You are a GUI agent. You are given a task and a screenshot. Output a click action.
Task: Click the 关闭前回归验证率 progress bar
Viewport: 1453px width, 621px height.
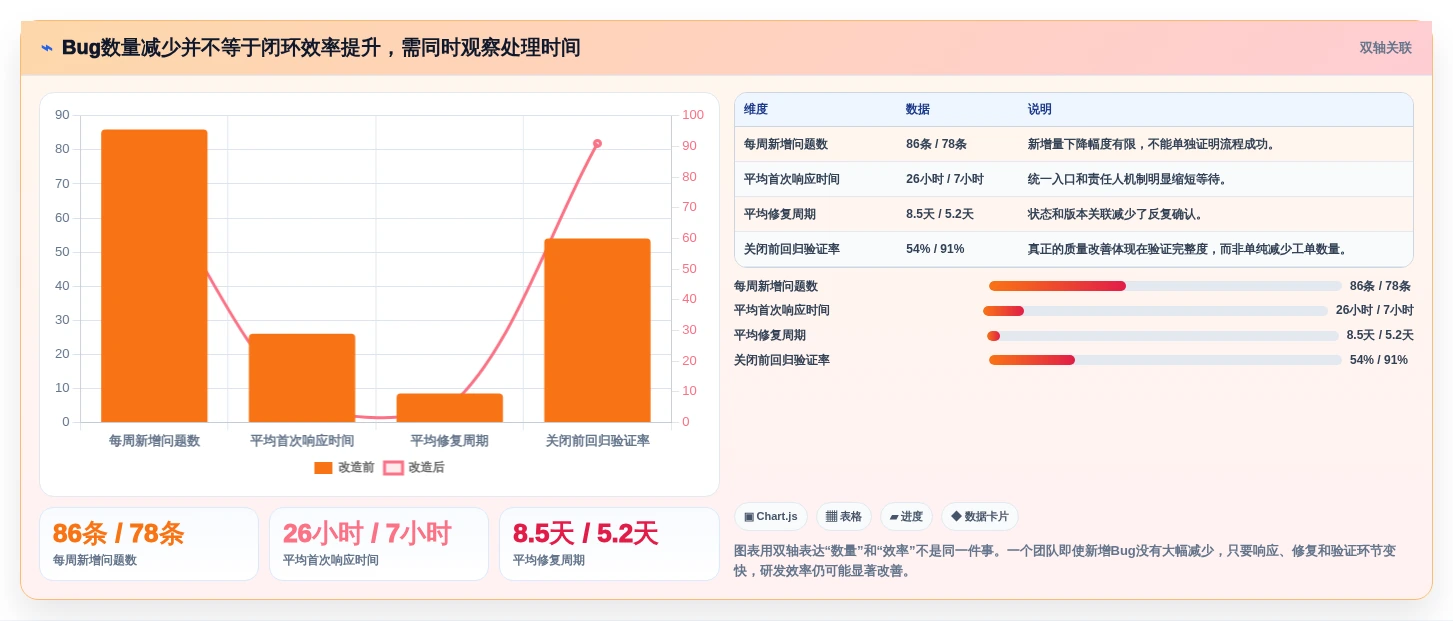[x=1165, y=360]
